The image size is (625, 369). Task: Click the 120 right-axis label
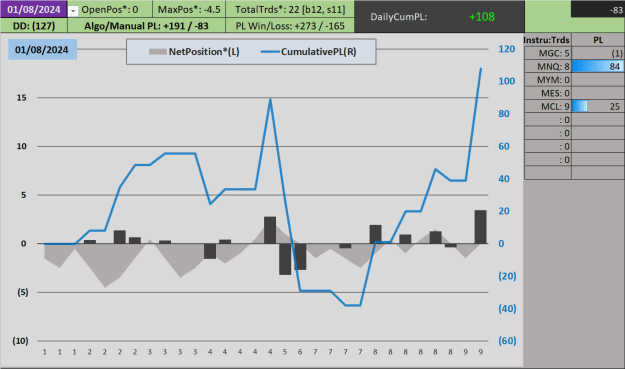(507, 49)
